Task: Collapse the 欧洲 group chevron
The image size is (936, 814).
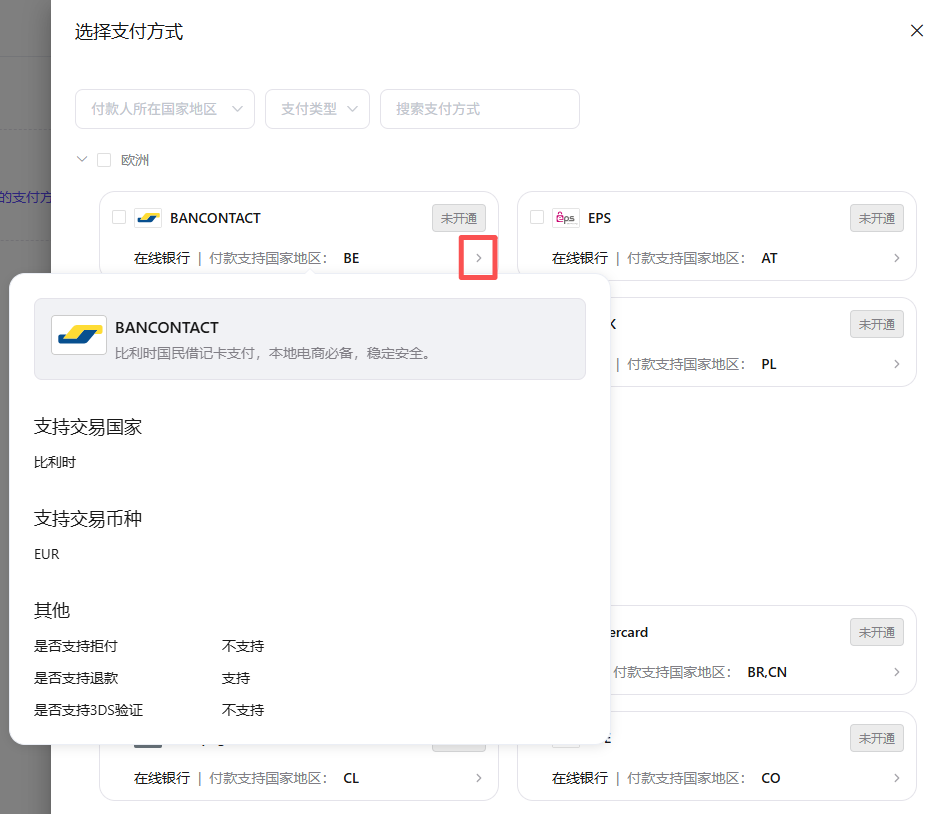Action: tap(82, 159)
